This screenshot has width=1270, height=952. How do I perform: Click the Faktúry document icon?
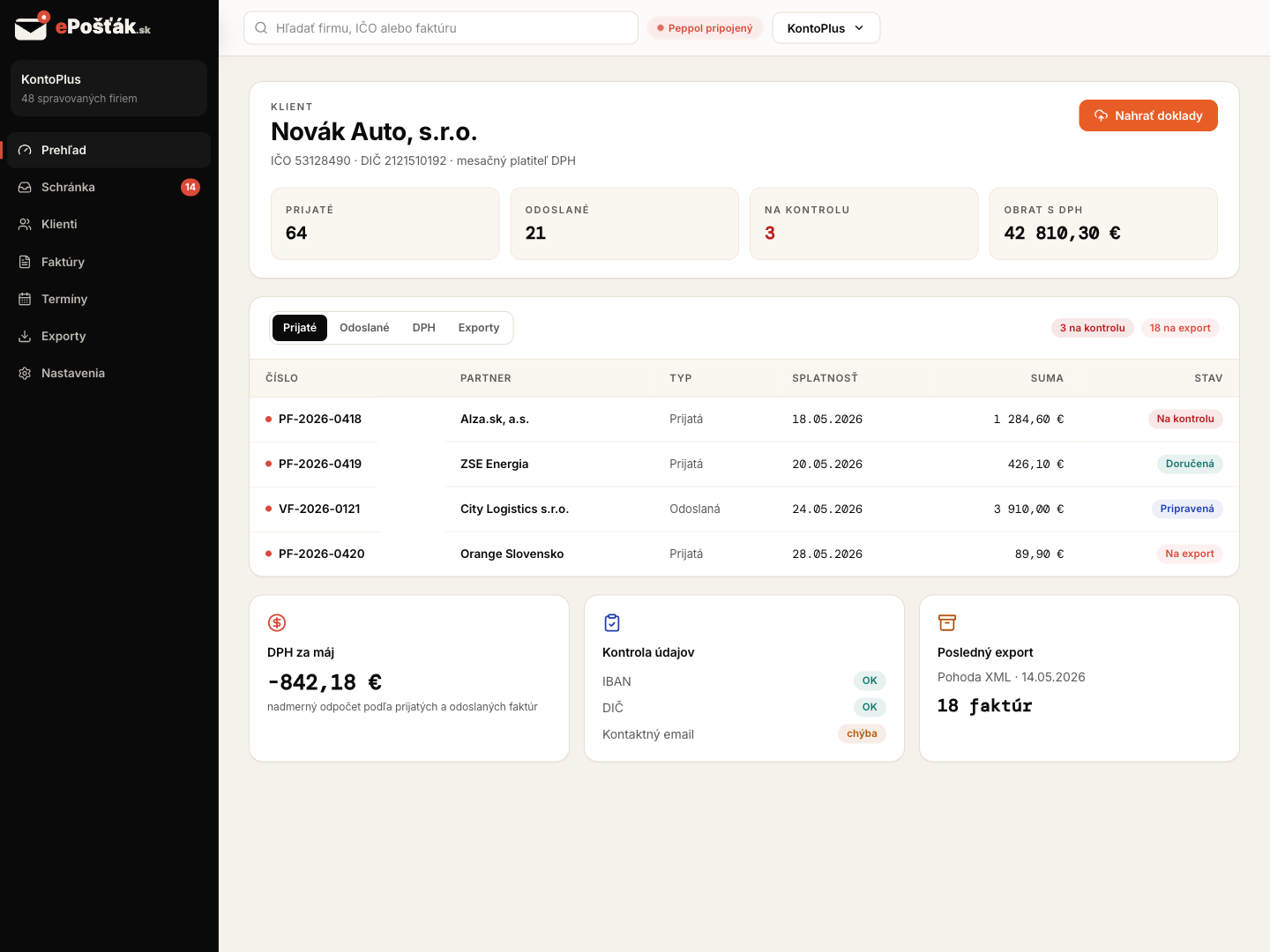coord(25,262)
